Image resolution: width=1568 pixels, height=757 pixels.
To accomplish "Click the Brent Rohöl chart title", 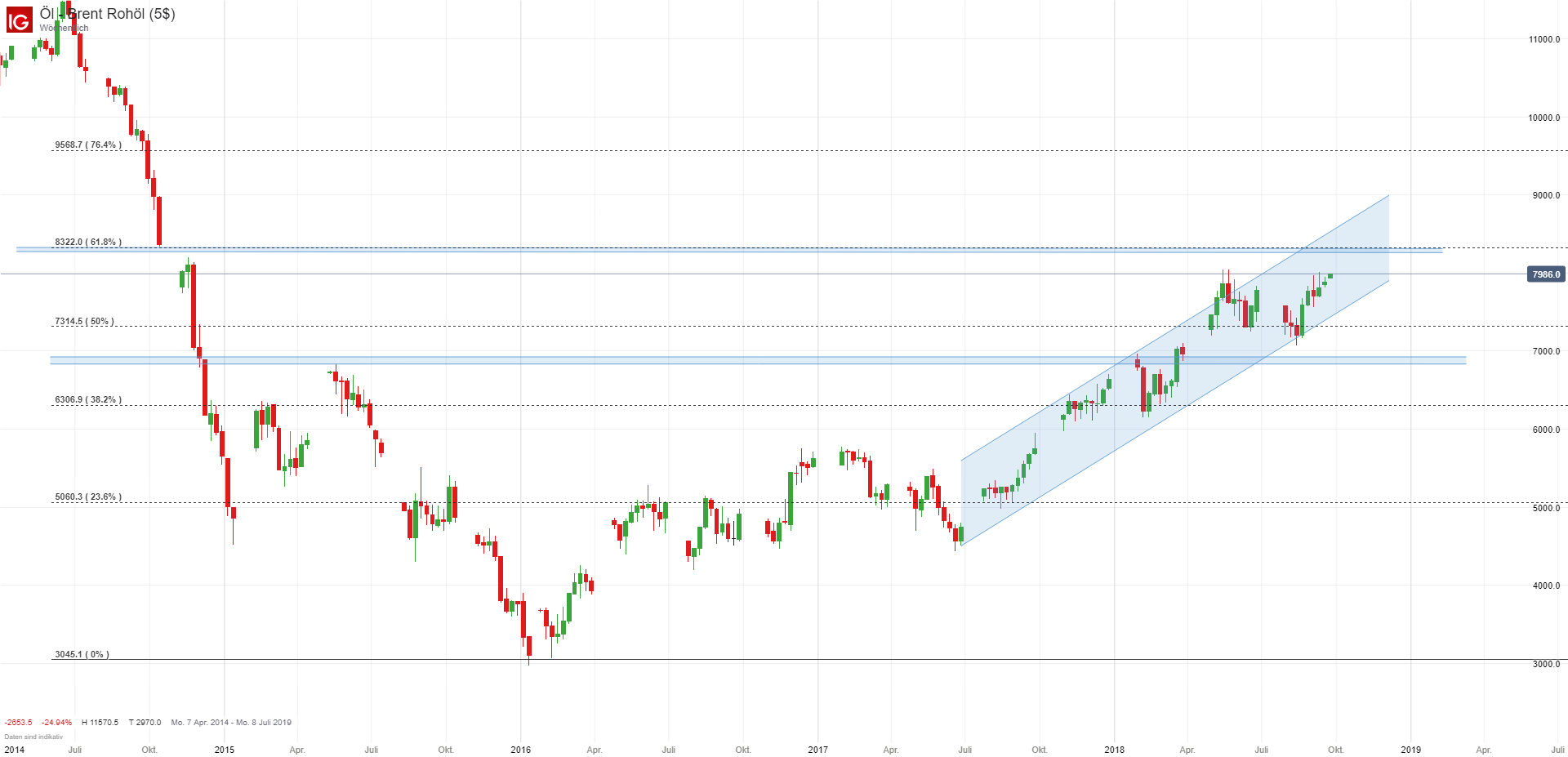I will [108, 14].
